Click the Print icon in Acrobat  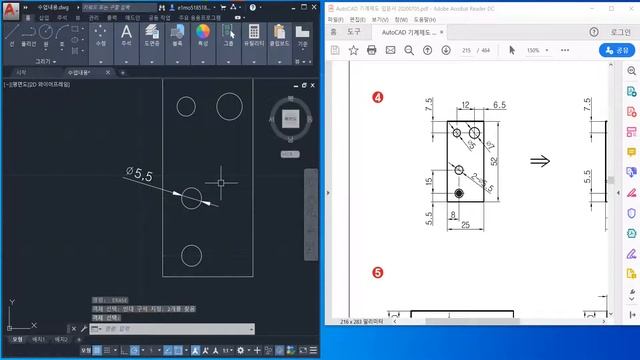click(371, 50)
